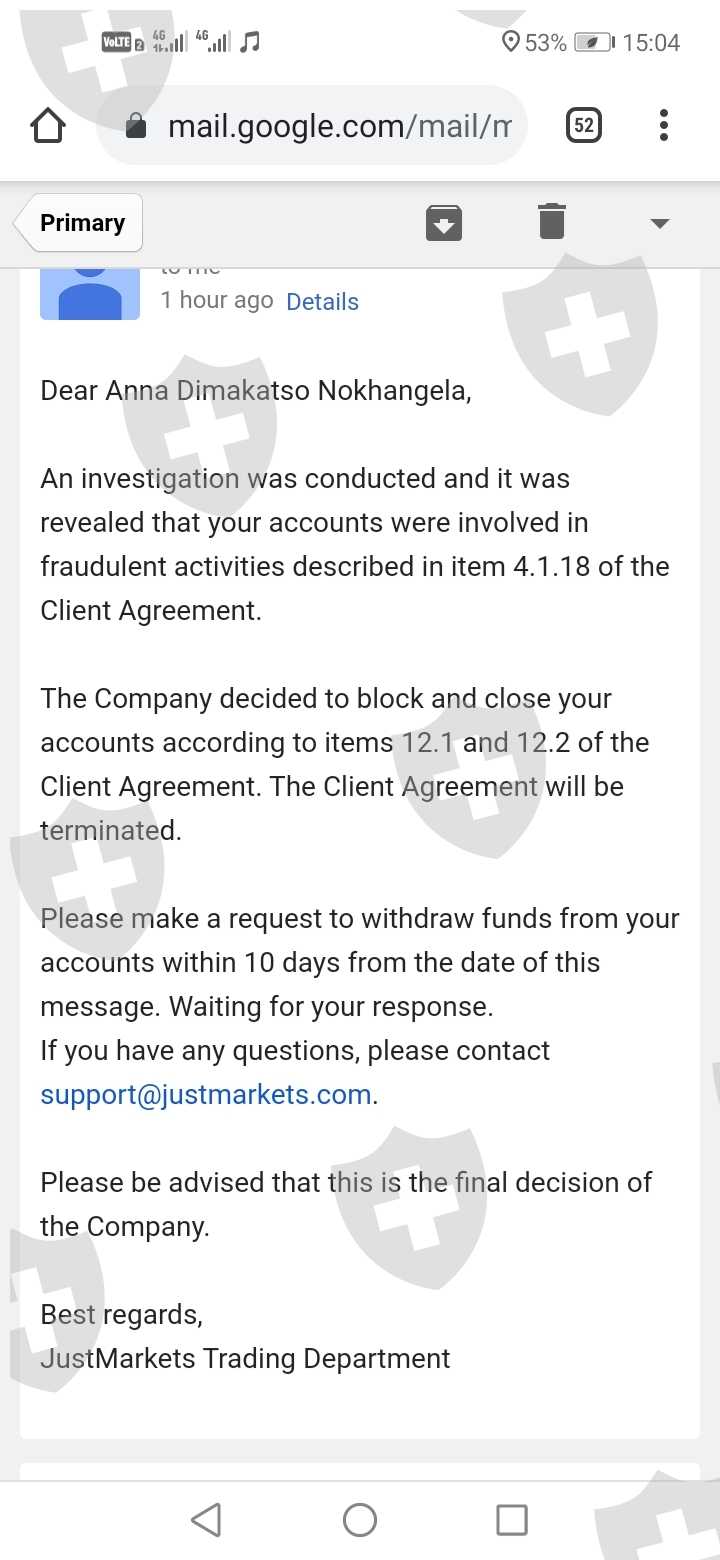Image resolution: width=720 pixels, height=1560 pixels.
Task: Delete the email using the trash icon
Action: click(551, 221)
